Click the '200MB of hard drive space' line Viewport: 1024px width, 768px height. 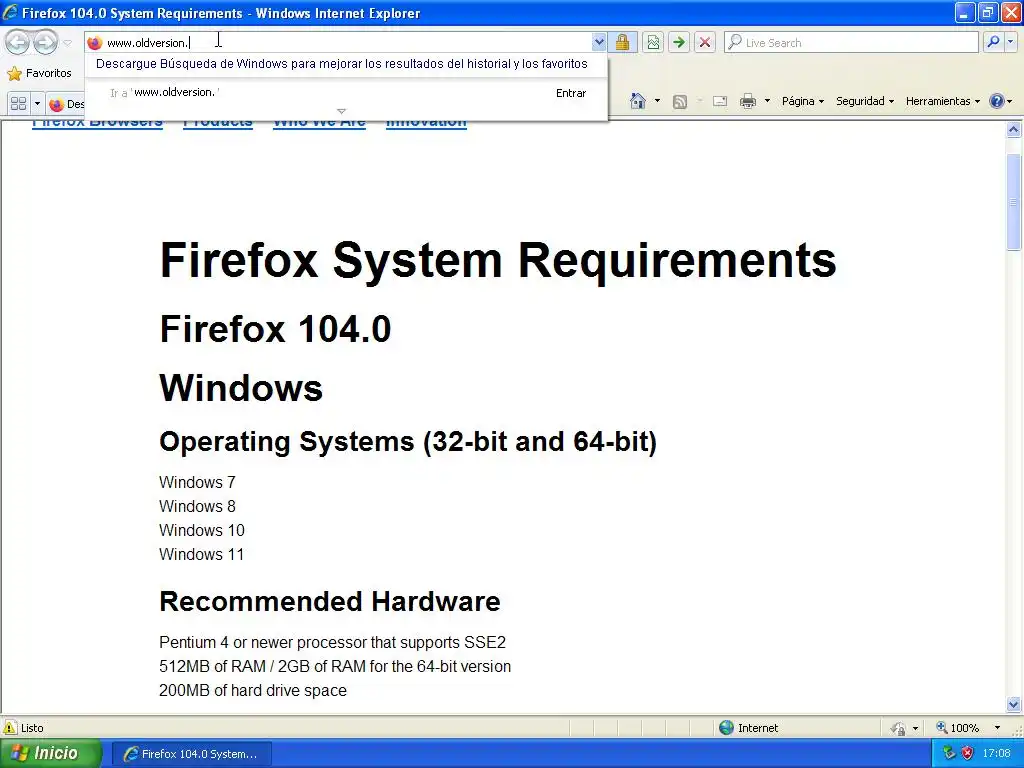[x=253, y=690]
